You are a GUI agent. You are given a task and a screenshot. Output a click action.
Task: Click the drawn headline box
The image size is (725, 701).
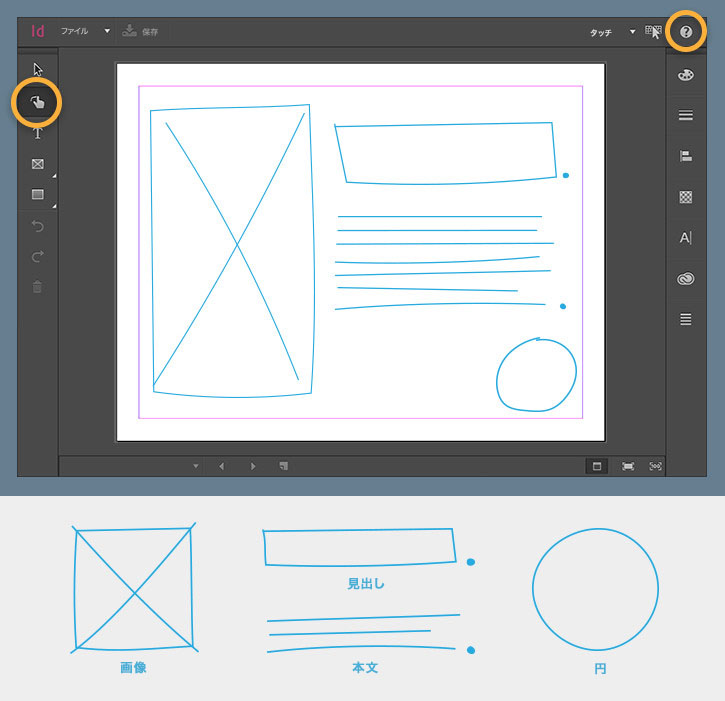445,154
